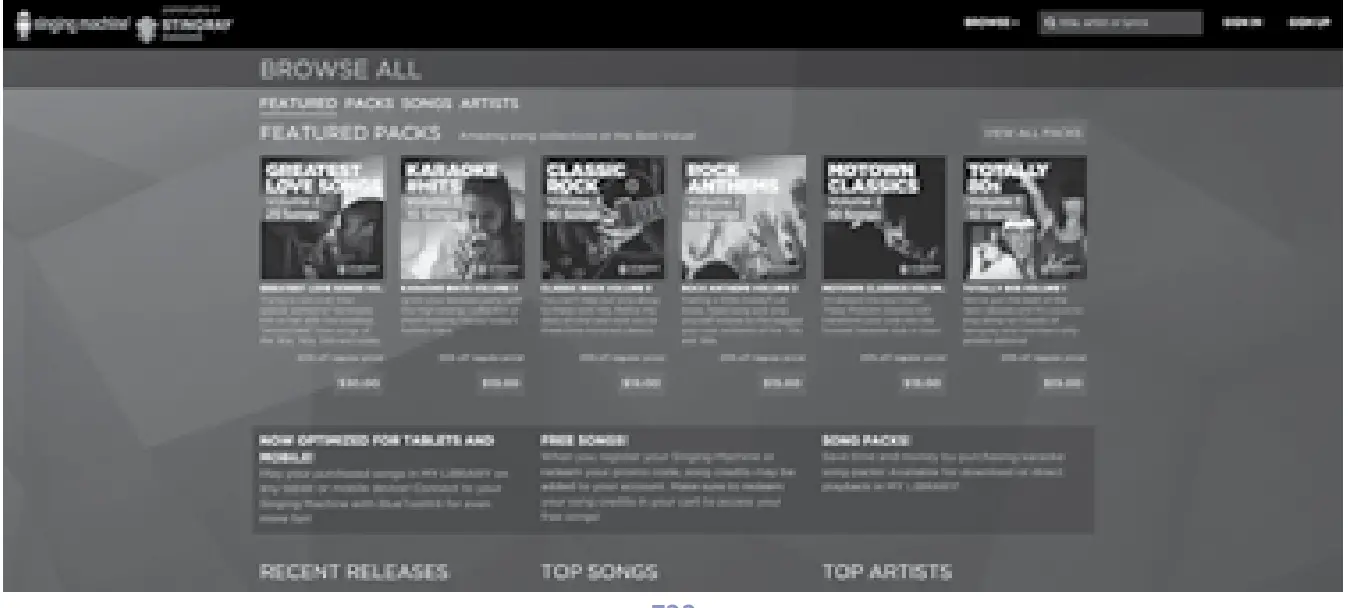Open the Classic Rock pack cover
1357x608 pixels.
point(603,218)
